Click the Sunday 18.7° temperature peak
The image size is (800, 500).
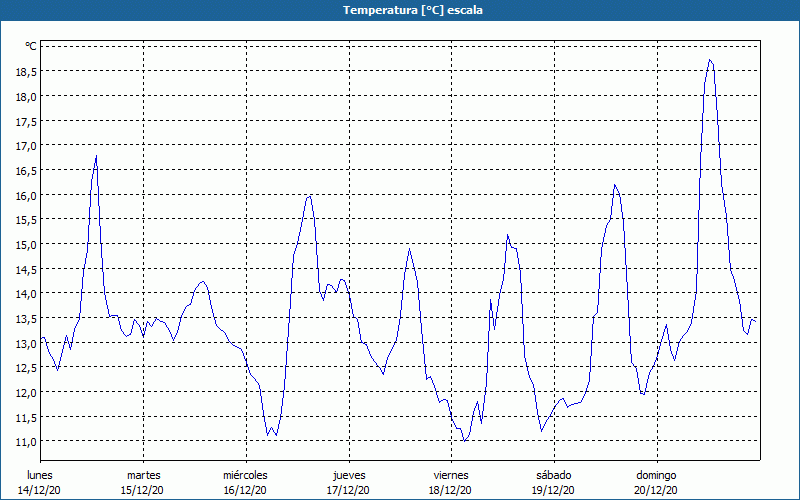point(710,60)
